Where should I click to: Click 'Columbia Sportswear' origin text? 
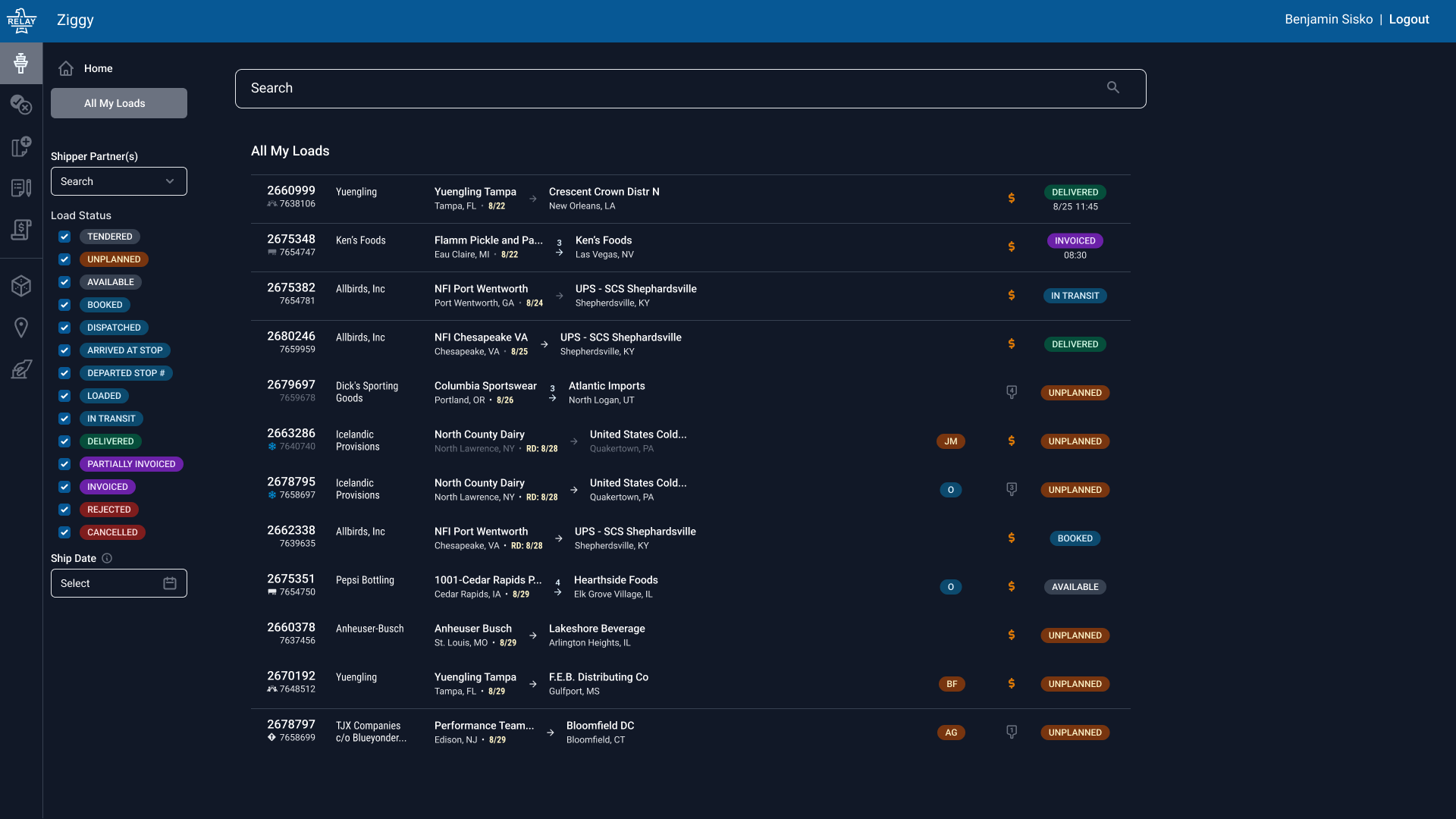(x=485, y=386)
